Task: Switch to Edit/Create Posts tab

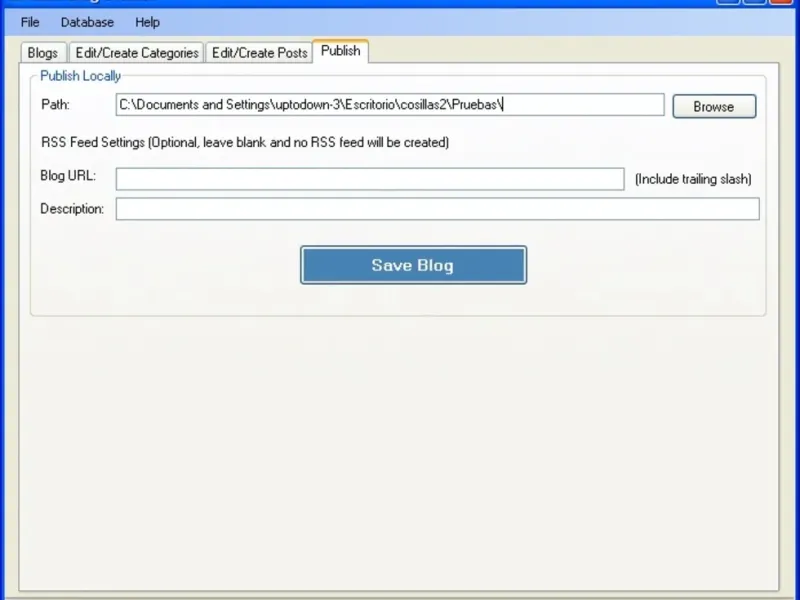Action: [x=259, y=53]
